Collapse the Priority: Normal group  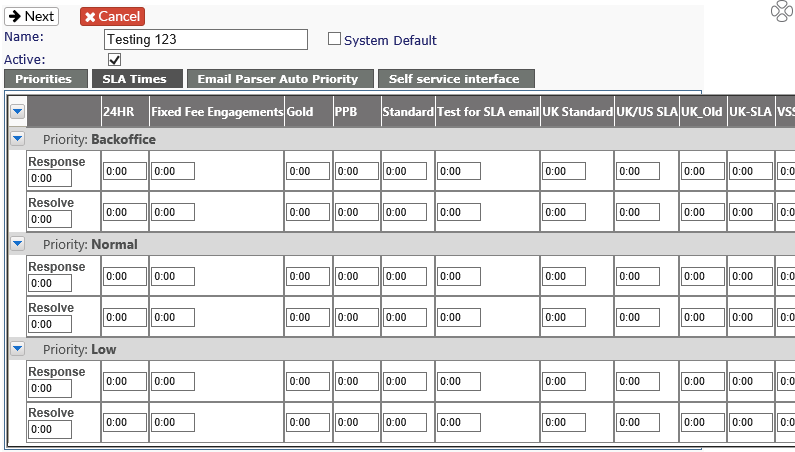[17, 244]
